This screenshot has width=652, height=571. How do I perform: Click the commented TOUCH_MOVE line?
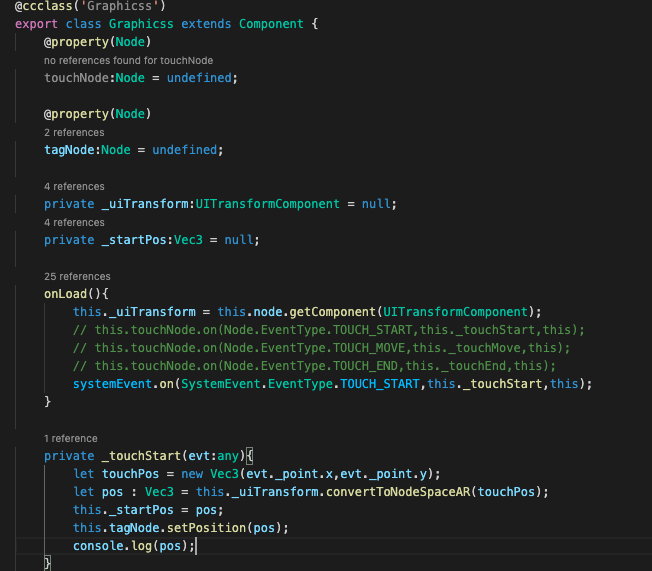point(321,348)
